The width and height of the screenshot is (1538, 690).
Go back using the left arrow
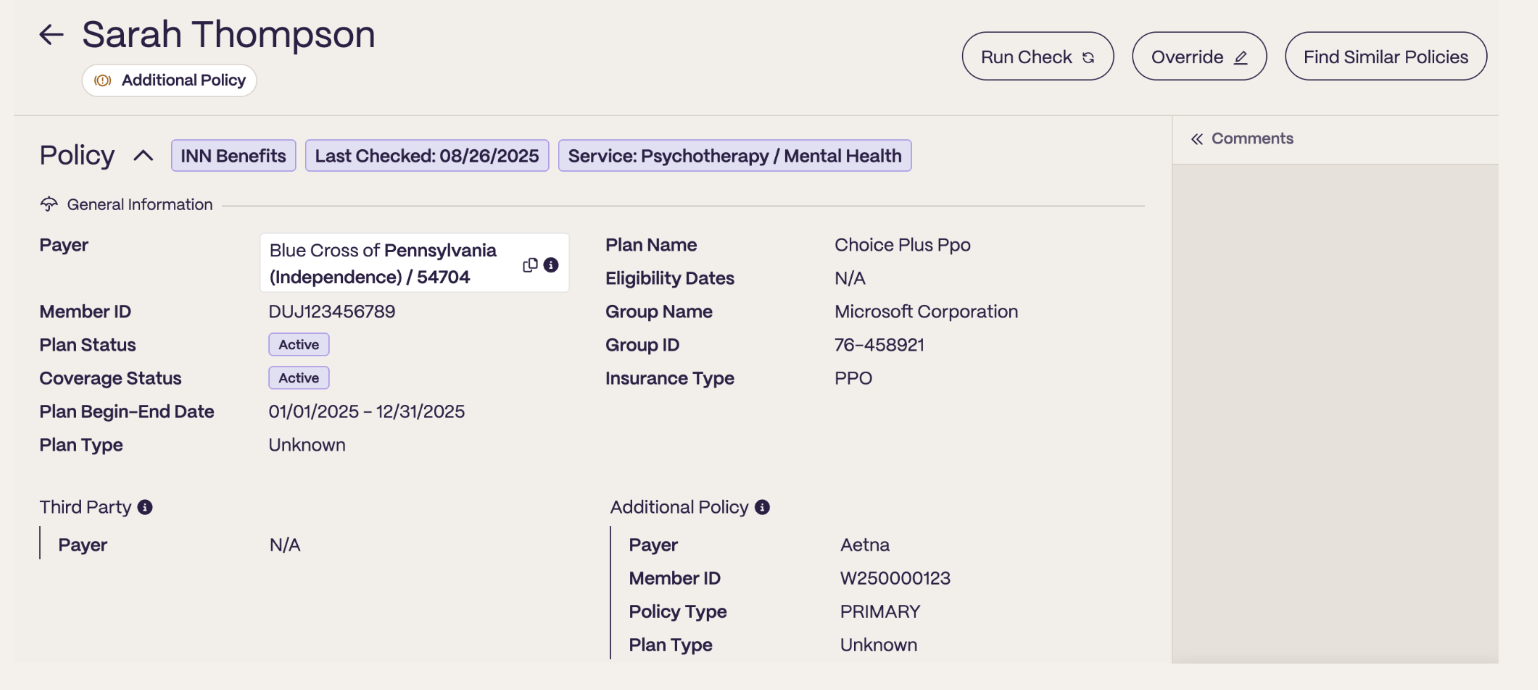(51, 35)
